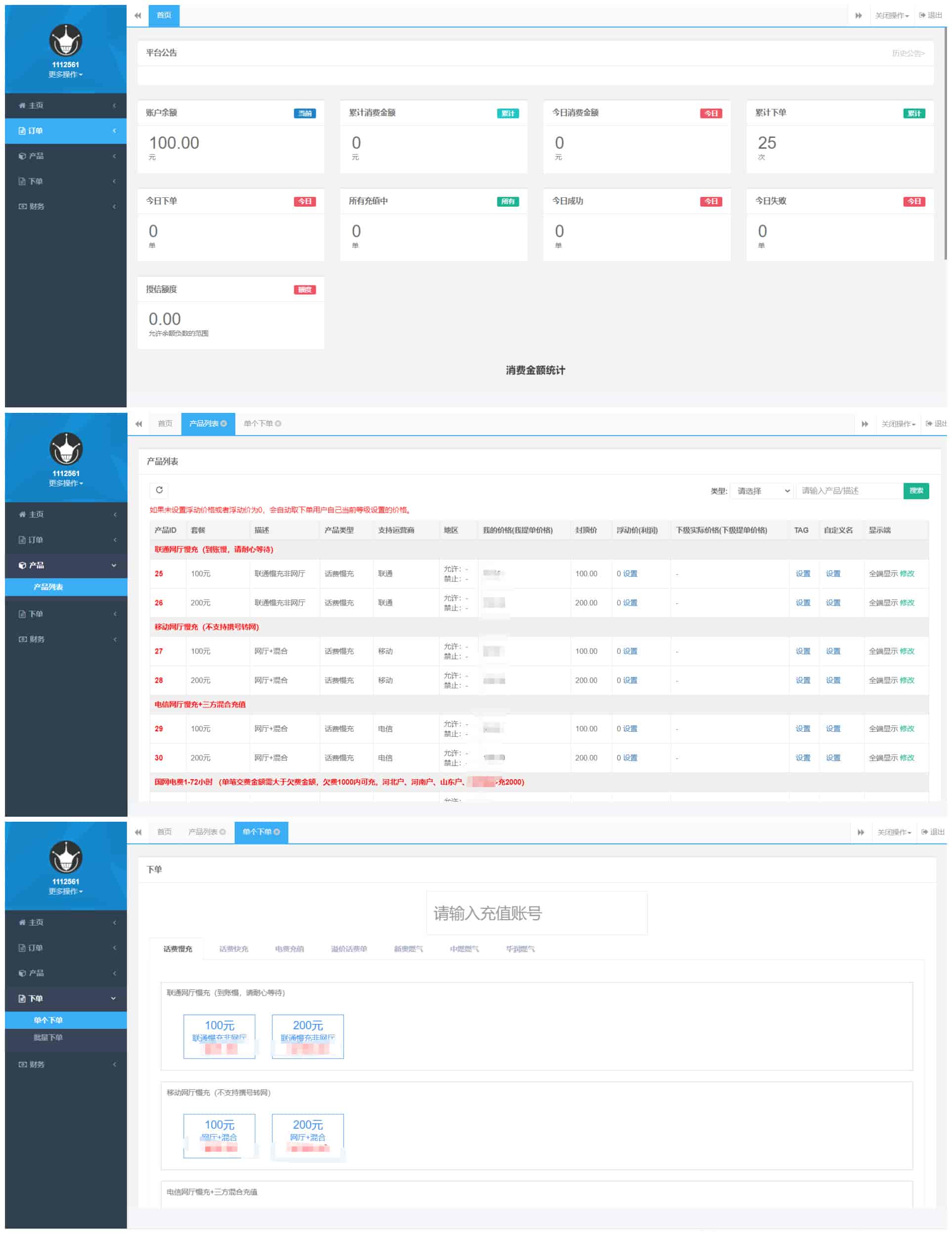
Task: Click the refresh icon above the product table
Action: tap(159, 490)
